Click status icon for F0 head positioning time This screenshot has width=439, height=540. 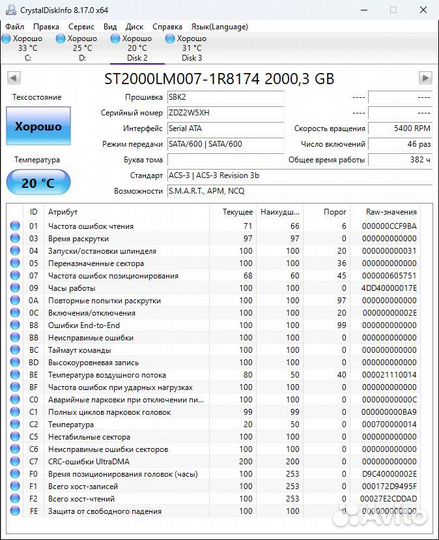pyautogui.click(x=15, y=474)
